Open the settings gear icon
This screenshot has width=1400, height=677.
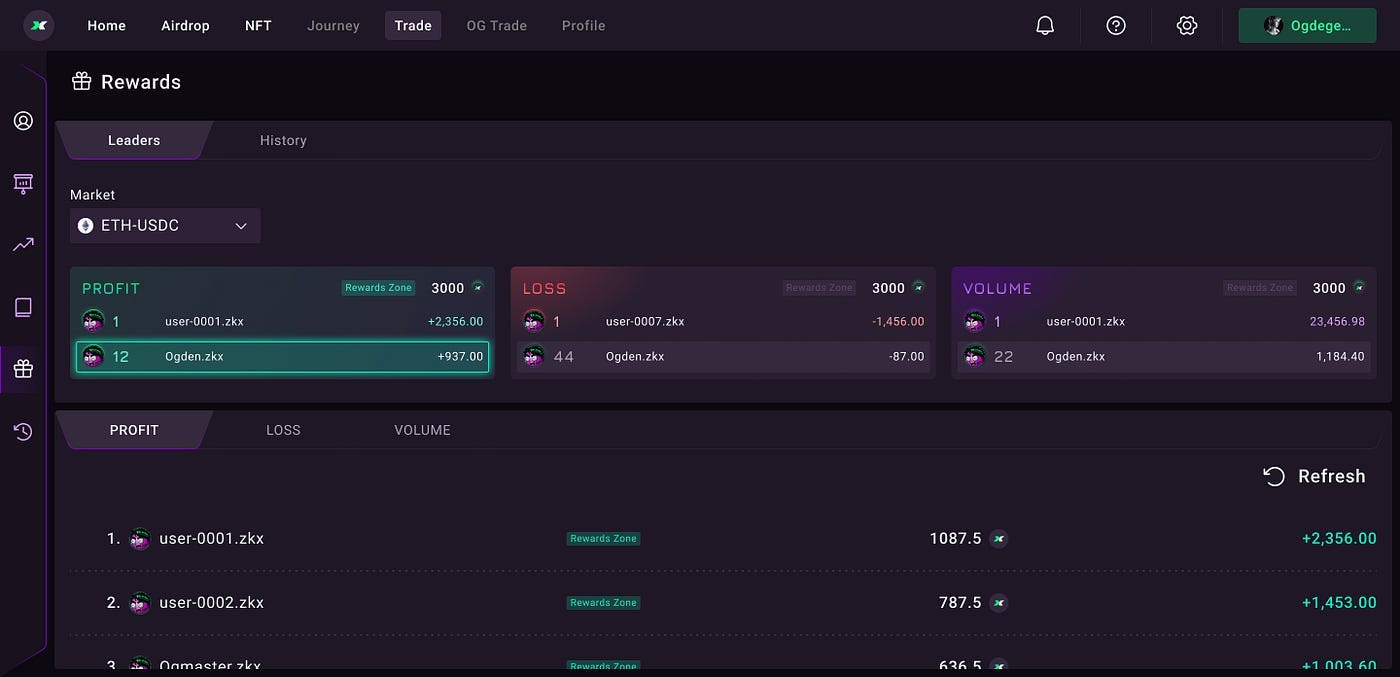1186,25
